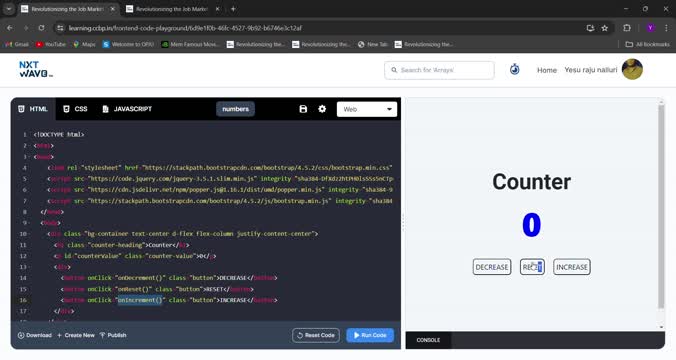Click the onIncrement() text on line 16
This screenshot has width=676, height=360.
tap(140, 300)
